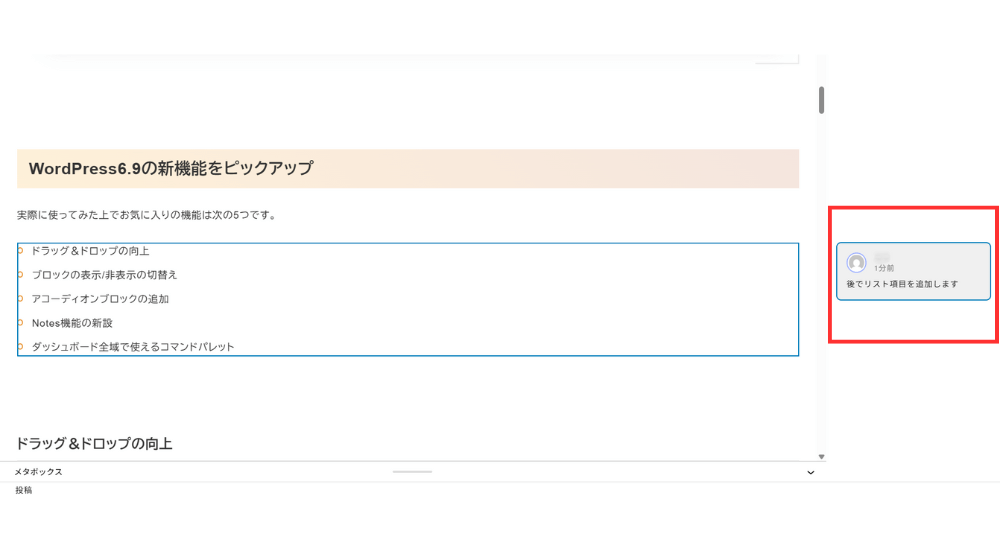
Task: Click the 1分前 timestamp on the note
Action: pos(884,268)
